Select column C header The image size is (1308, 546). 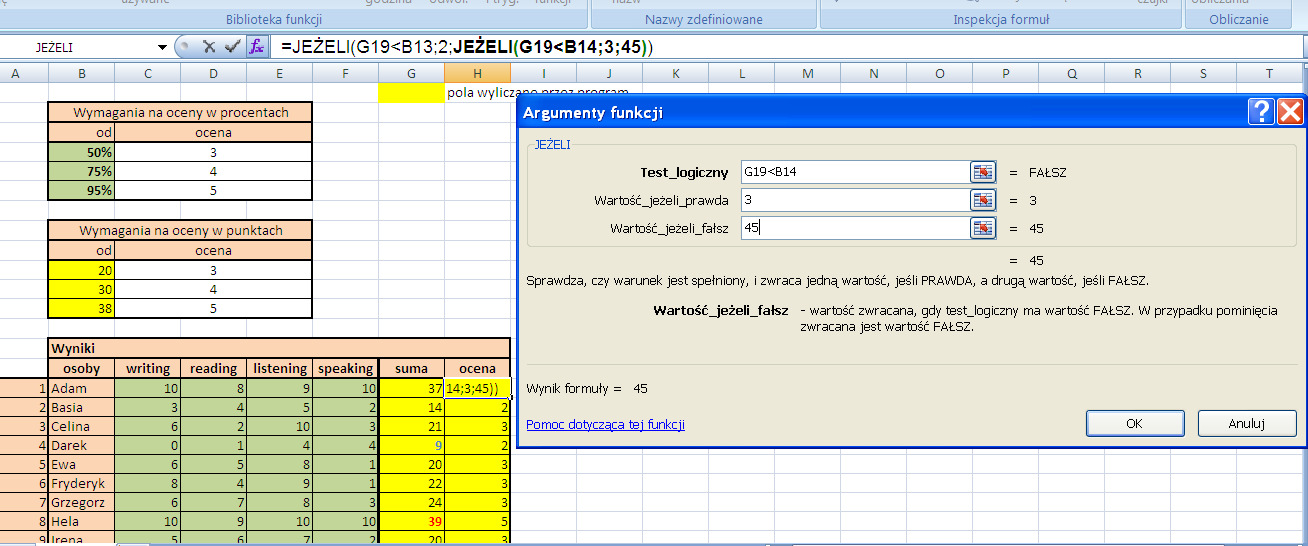[x=147, y=73]
